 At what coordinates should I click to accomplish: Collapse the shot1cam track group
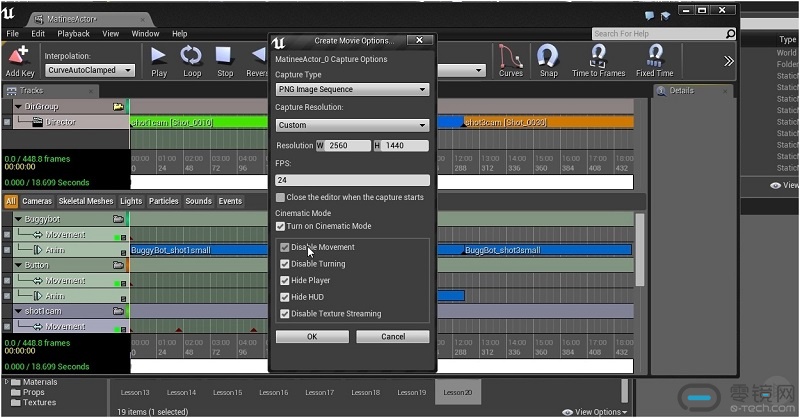tap(18, 311)
